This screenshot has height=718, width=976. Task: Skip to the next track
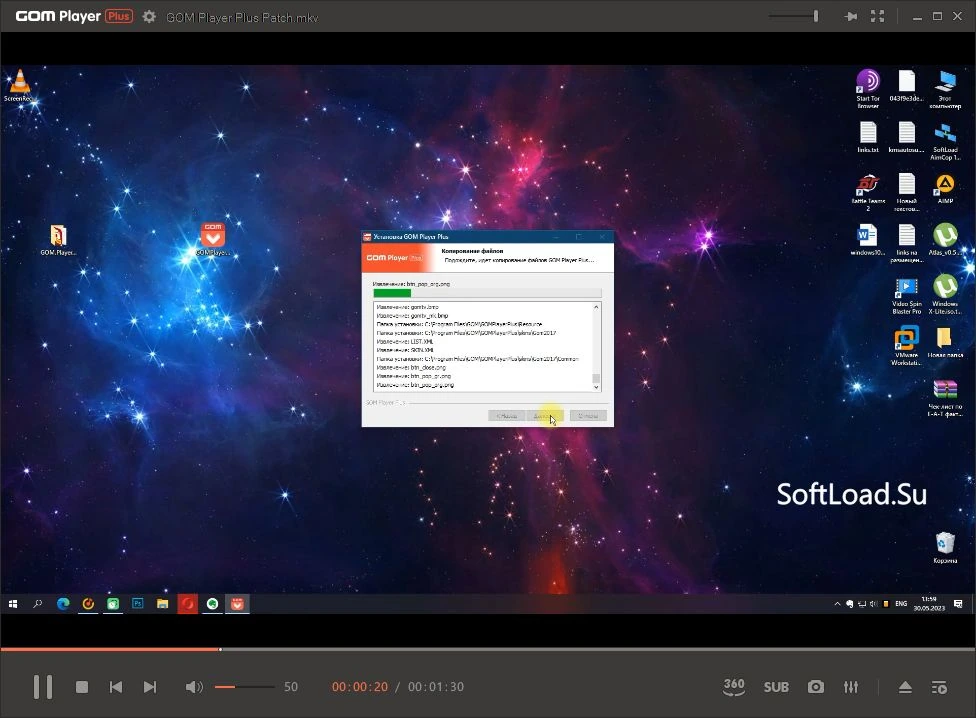(150, 687)
